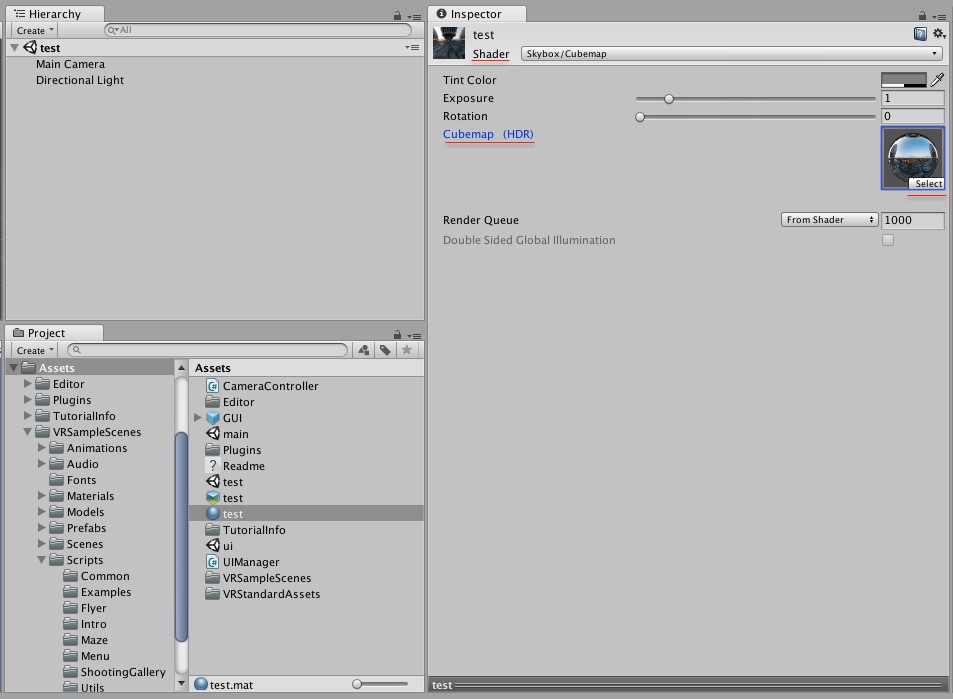Screen dimensions: 953x699
Task: Toggle Double Sided Global Illumination checkbox
Action: [x=888, y=240]
